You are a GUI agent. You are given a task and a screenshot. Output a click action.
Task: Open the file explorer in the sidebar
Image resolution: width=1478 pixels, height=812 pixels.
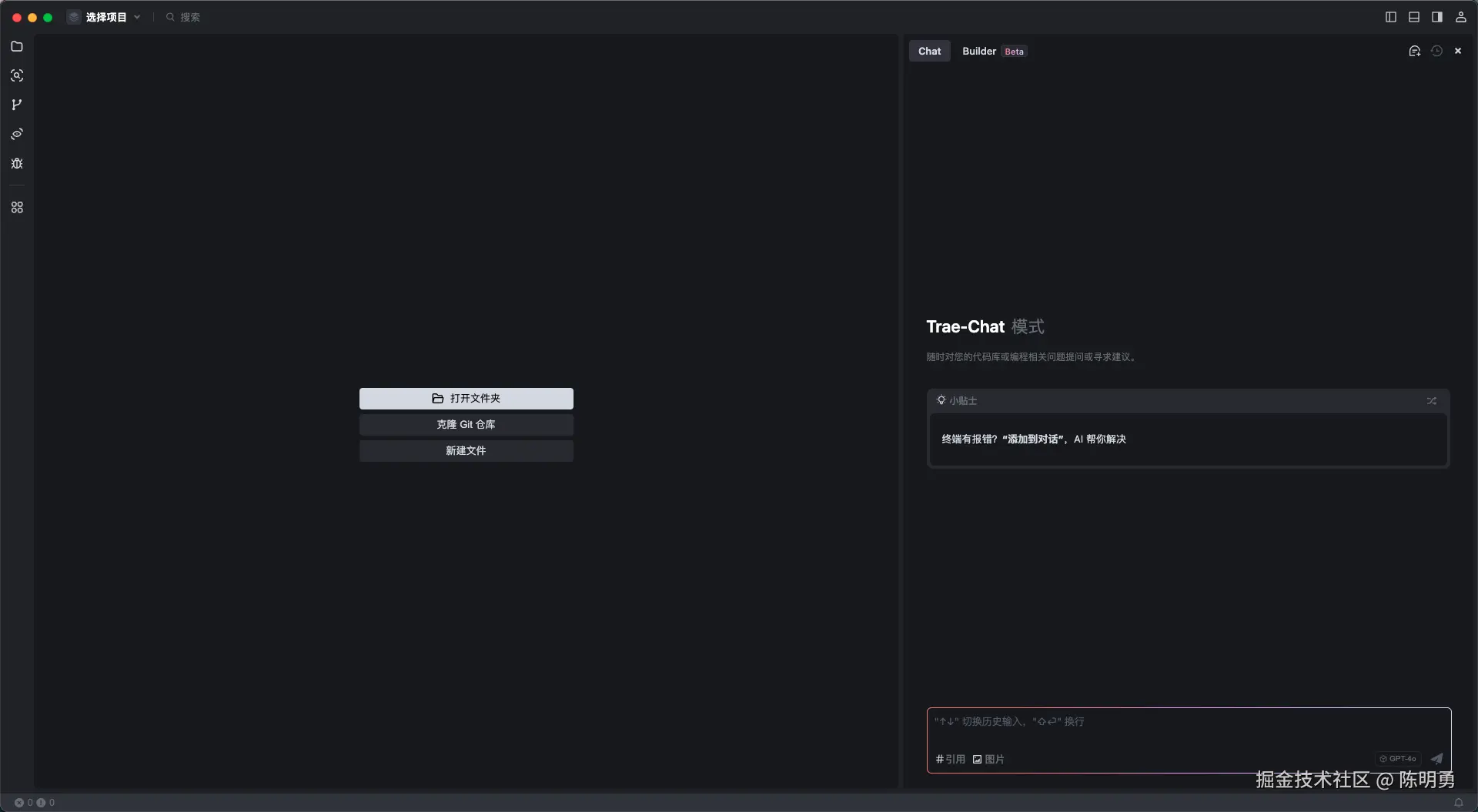(x=17, y=47)
